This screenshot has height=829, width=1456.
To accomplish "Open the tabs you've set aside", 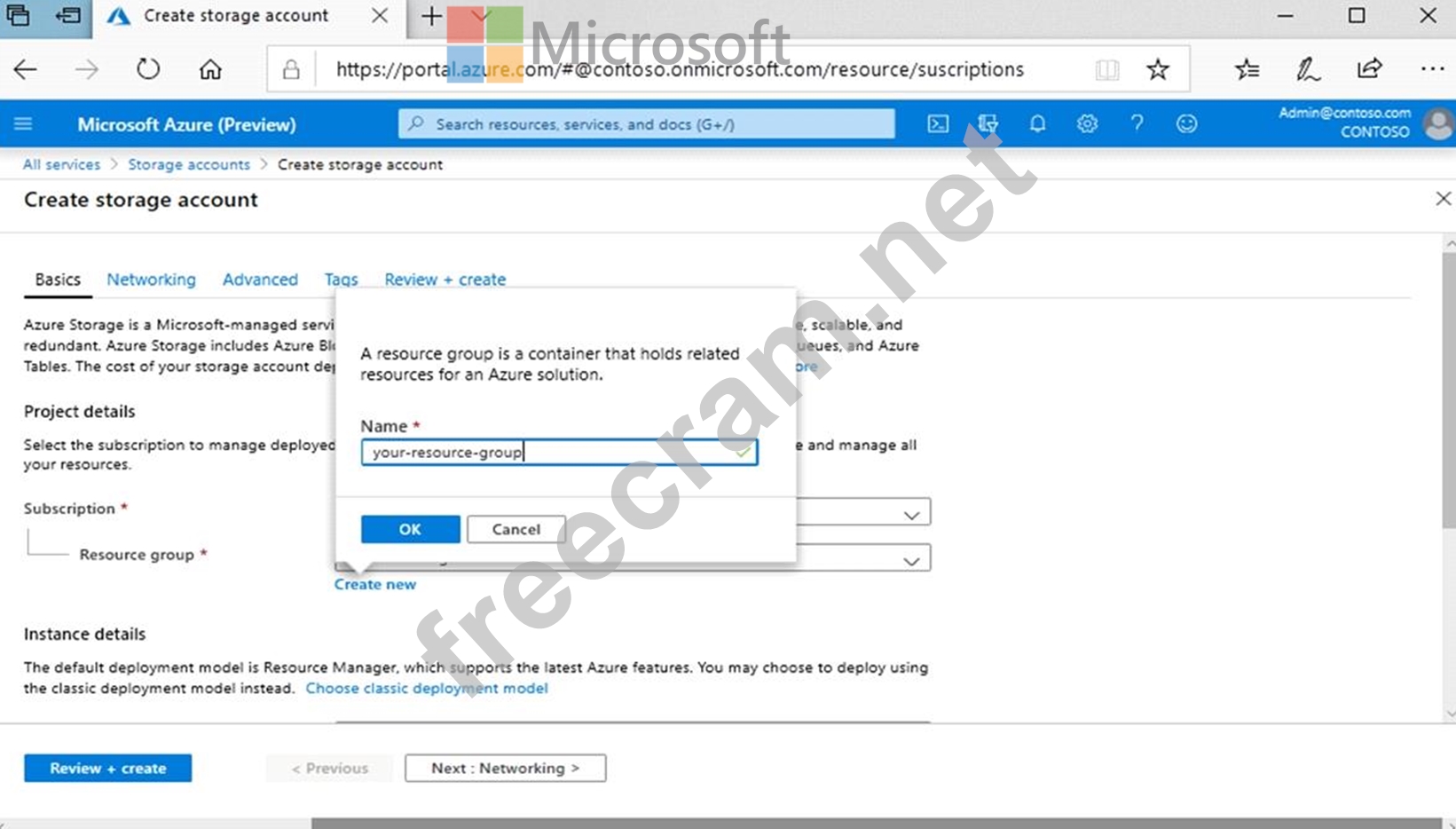I will (19, 16).
